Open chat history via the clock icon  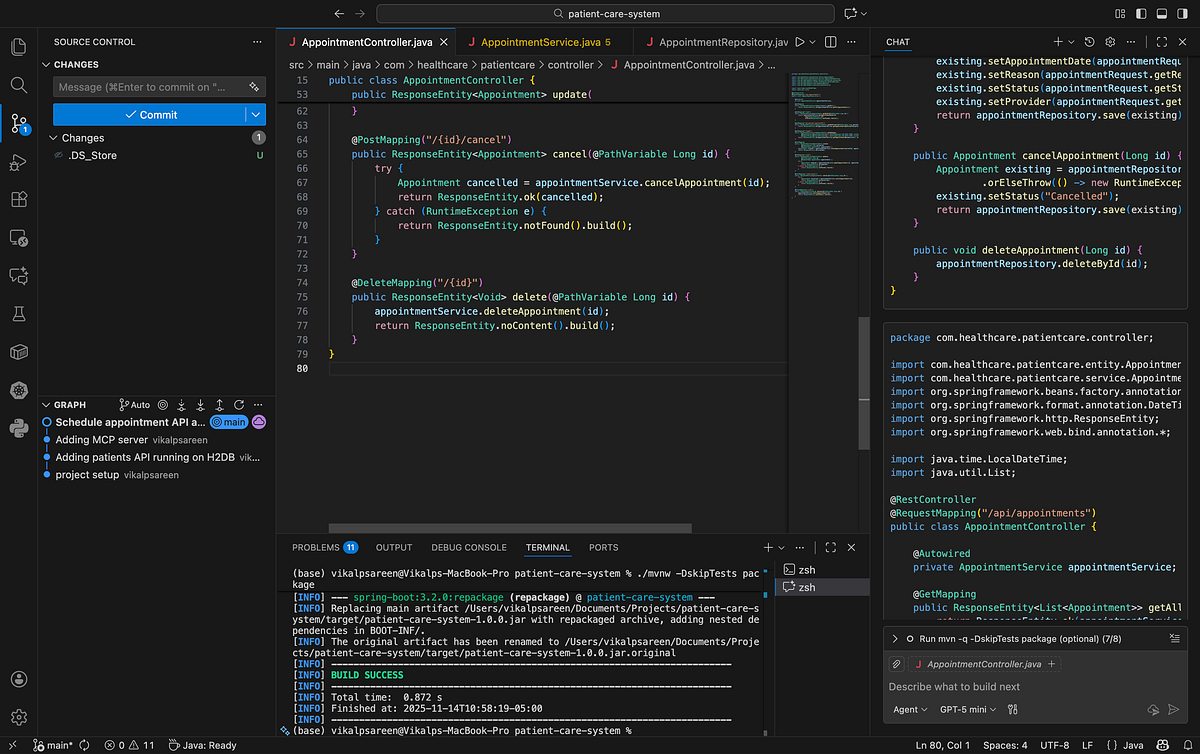pos(1089,42)
